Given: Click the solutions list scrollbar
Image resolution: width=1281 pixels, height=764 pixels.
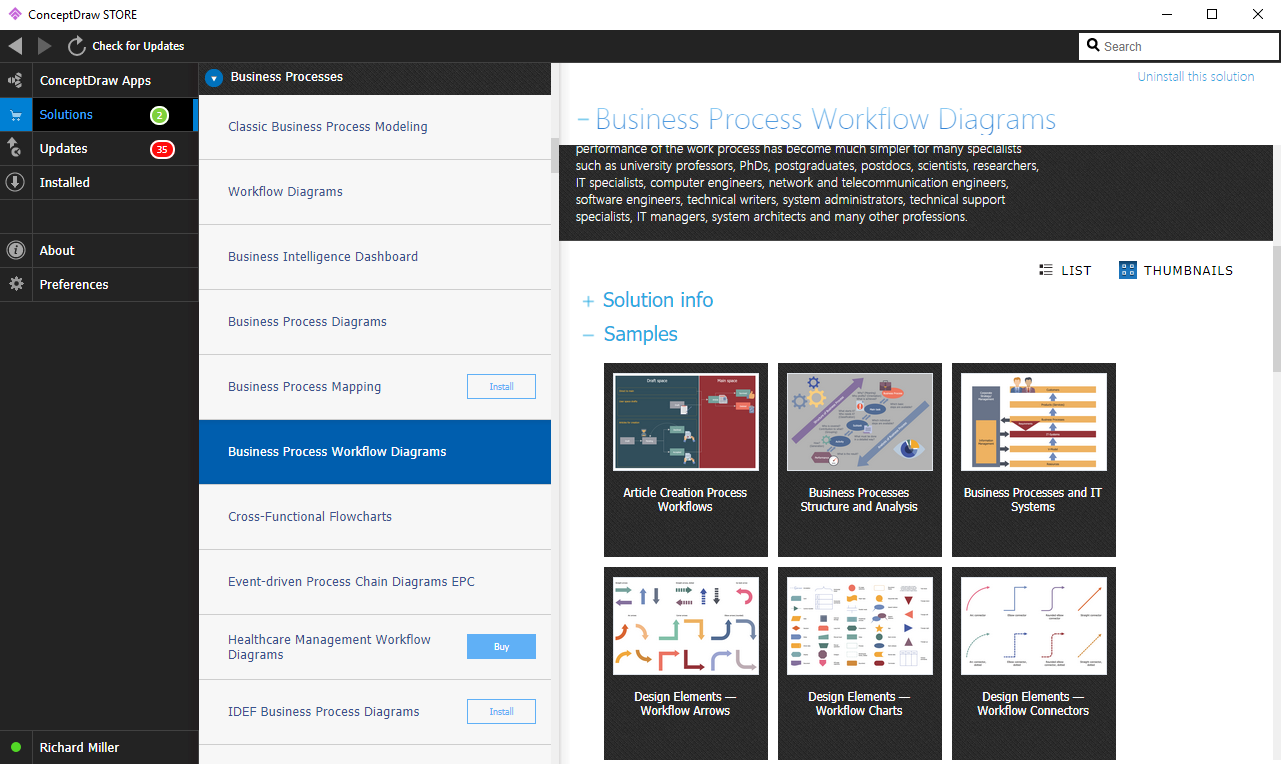Looking at the screenshot, I should 556,155.
